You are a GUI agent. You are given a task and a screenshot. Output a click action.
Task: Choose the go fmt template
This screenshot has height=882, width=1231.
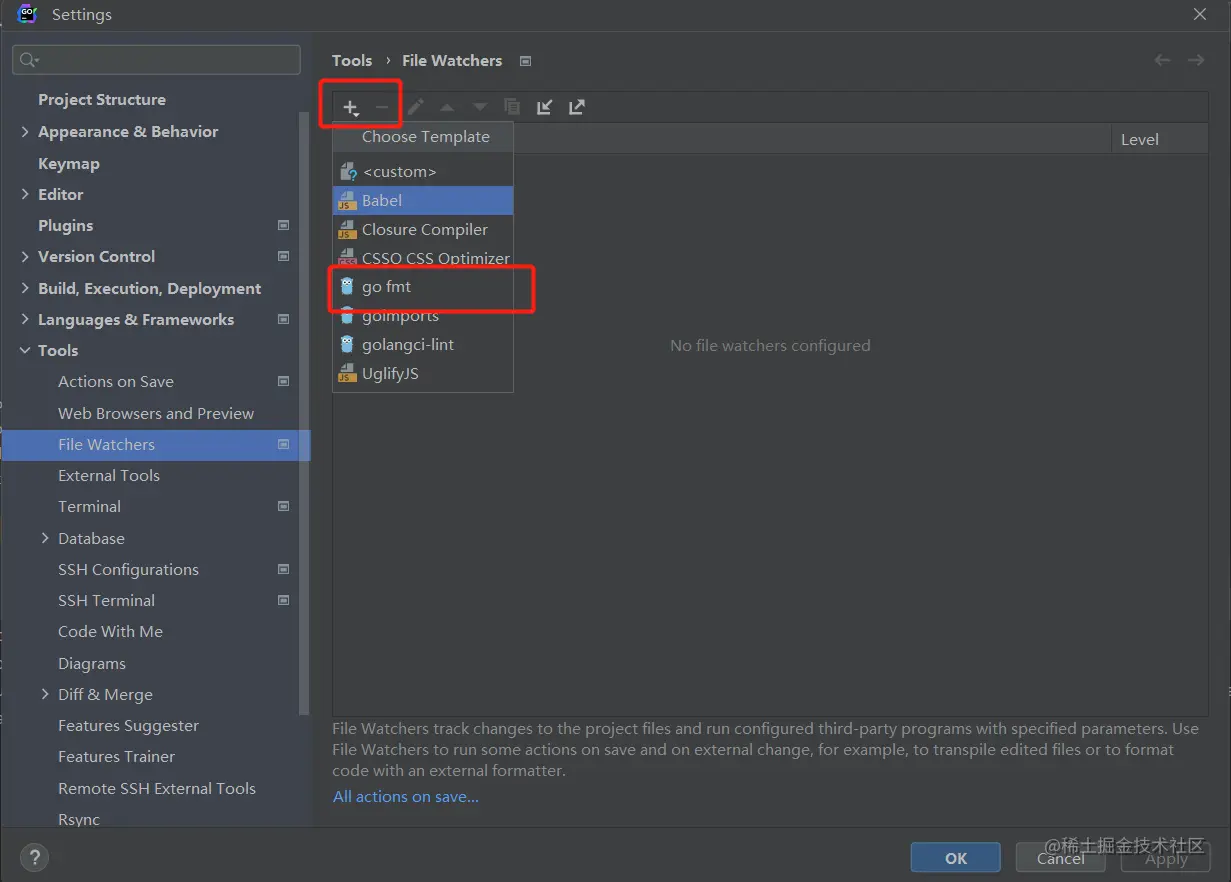tap(423, 287)
